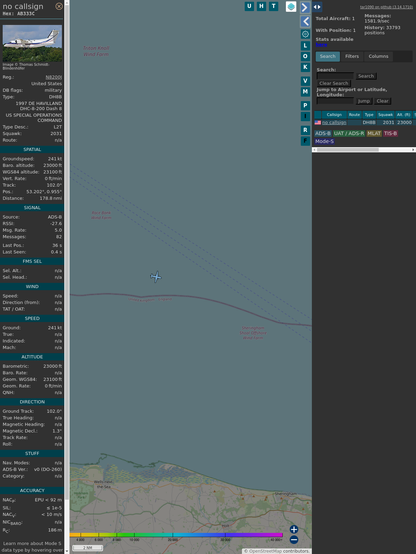This screenshot has height=554, width=416.
Task: Click the follow aircraft target icon
Action: click(305, 34)
